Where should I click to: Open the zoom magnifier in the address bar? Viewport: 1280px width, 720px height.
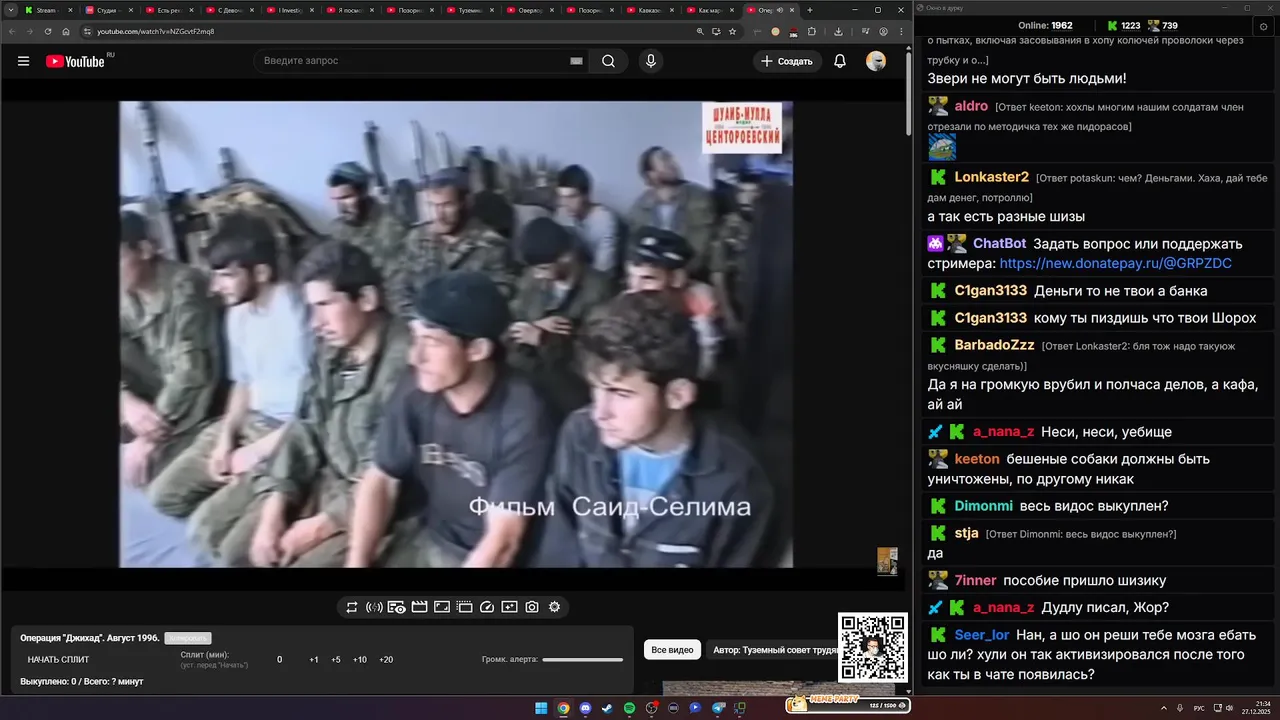(x=700, y=31)
